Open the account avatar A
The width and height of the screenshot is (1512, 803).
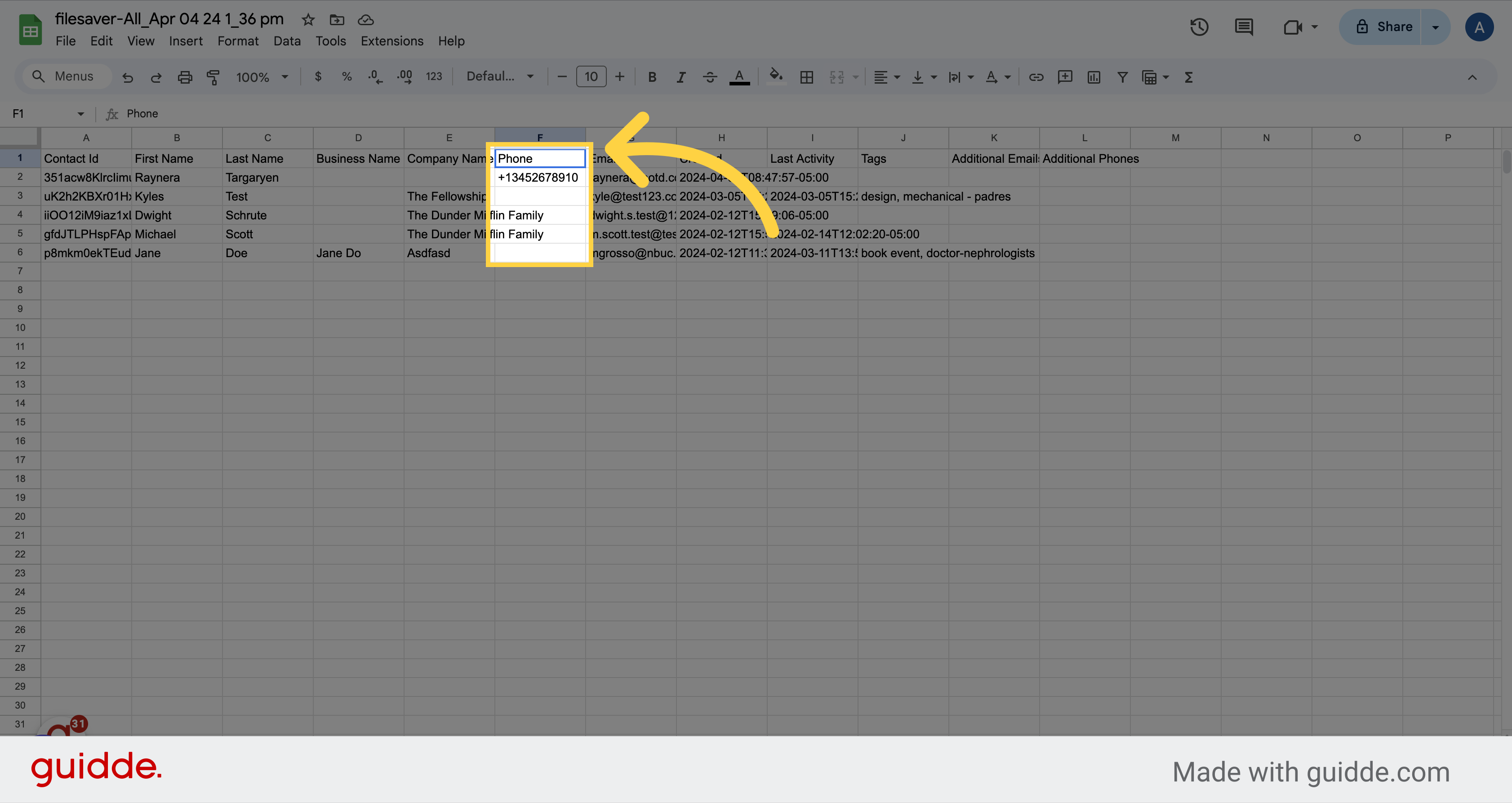tap(1479, 27)
